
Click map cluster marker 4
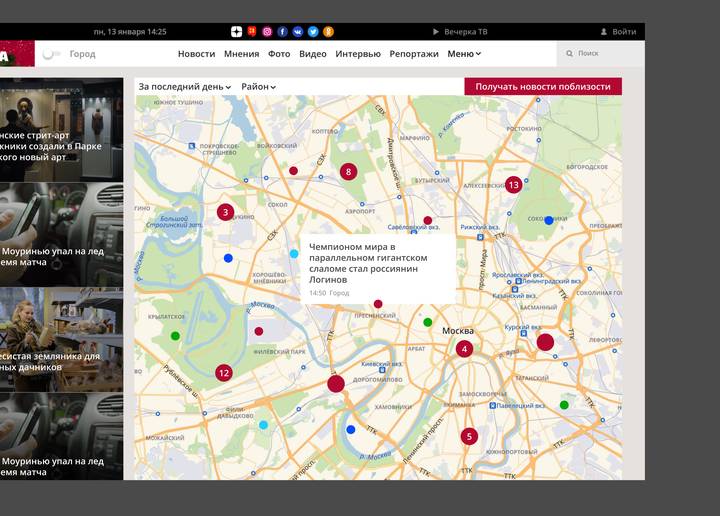tap(464, 349)
